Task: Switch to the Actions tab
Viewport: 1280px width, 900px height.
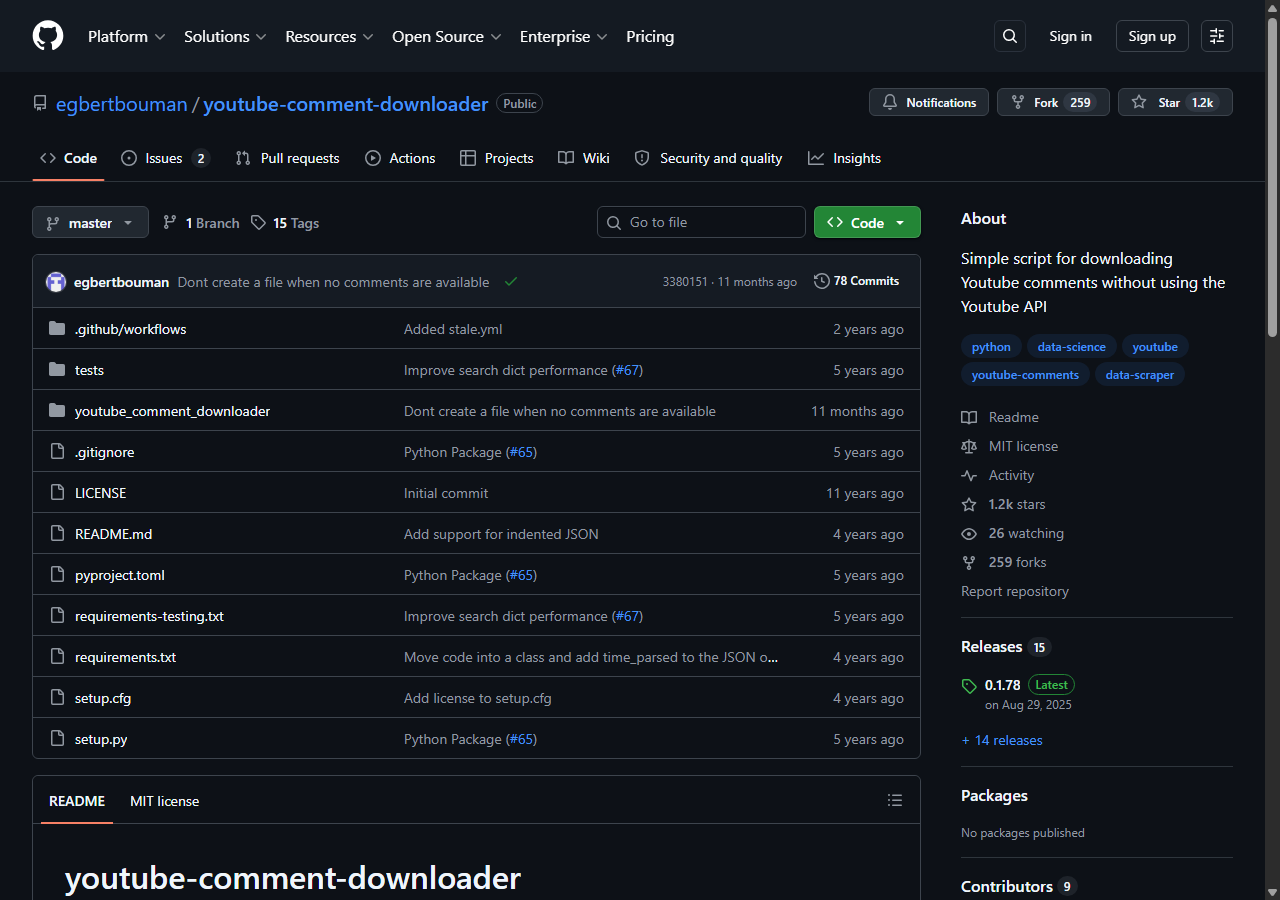Action: point(400,158)
